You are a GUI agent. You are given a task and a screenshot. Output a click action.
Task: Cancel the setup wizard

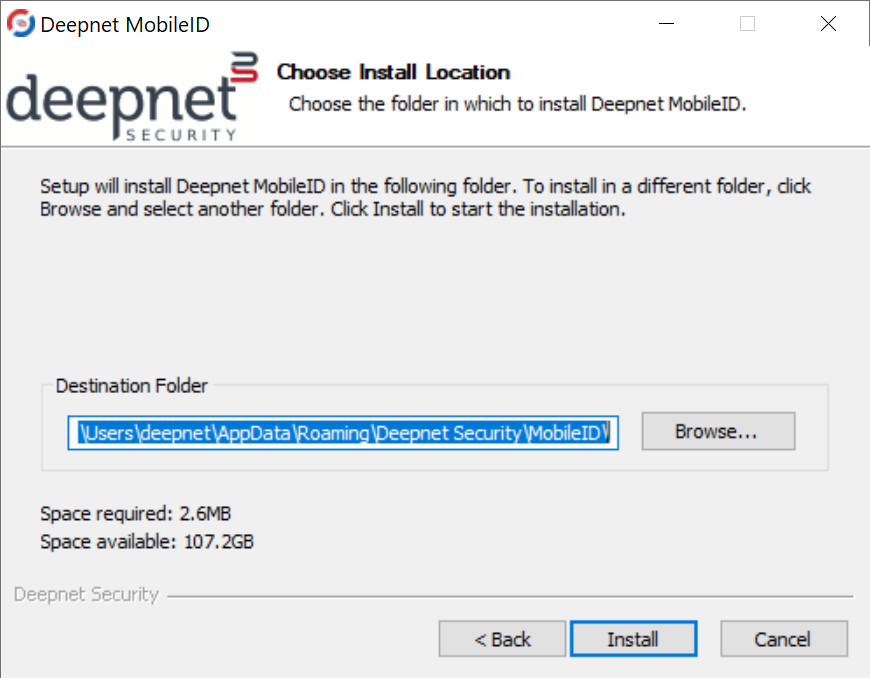(x=783, y=639)
